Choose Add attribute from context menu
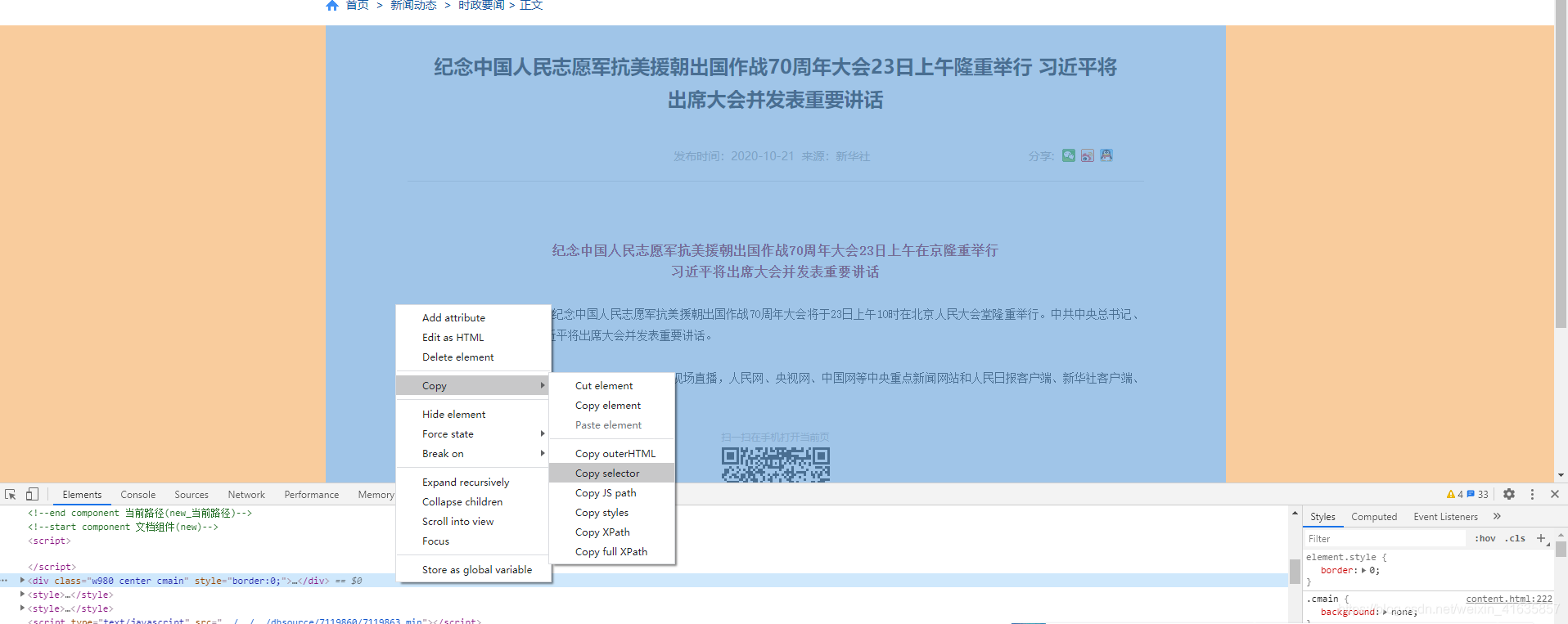 (473, 317)
